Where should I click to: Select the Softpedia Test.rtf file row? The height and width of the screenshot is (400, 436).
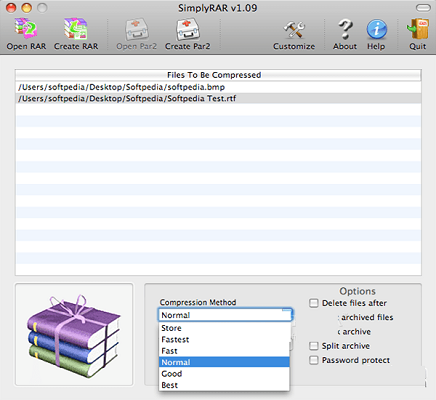click(x=218, y=98)
